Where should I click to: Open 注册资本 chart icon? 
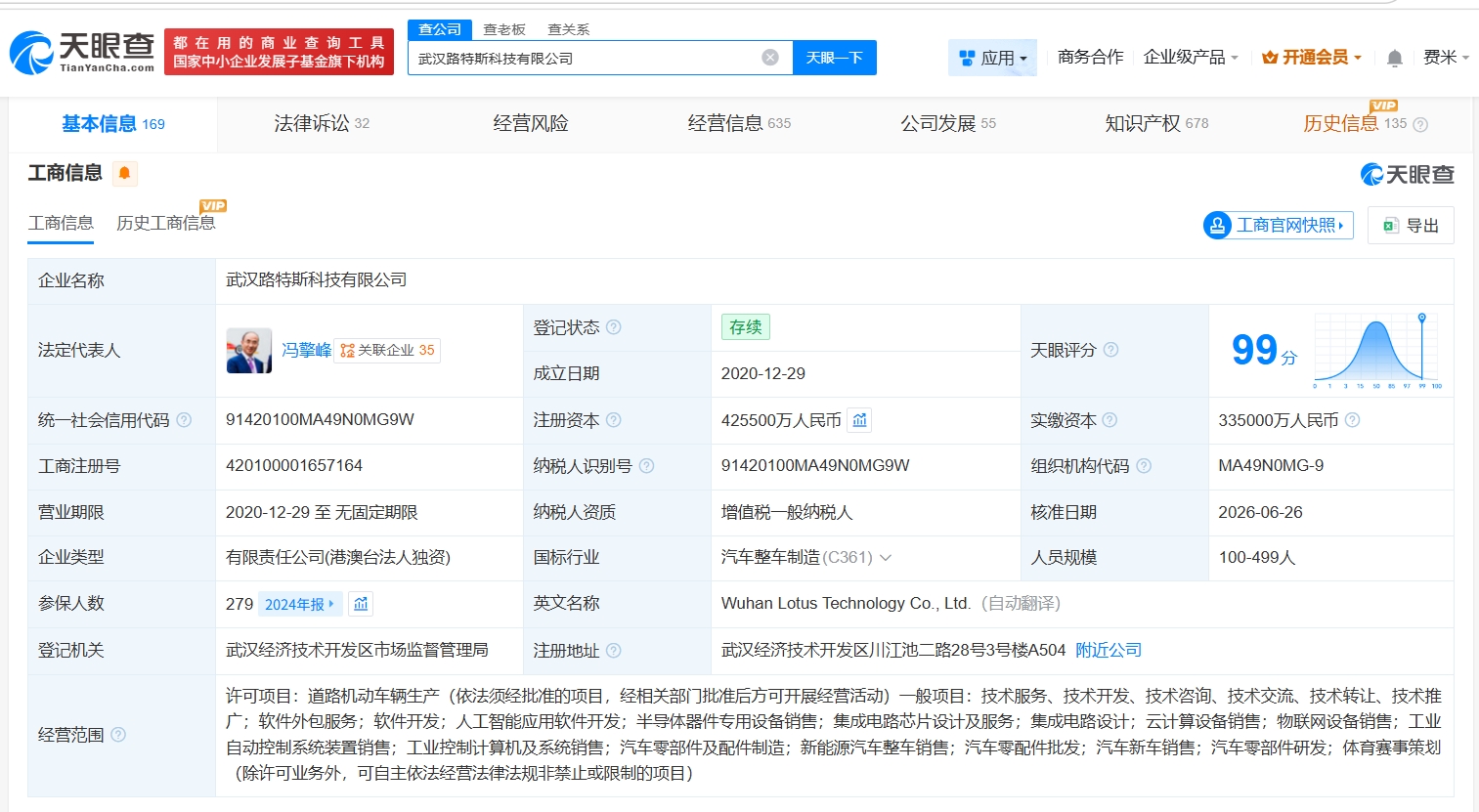859,420
